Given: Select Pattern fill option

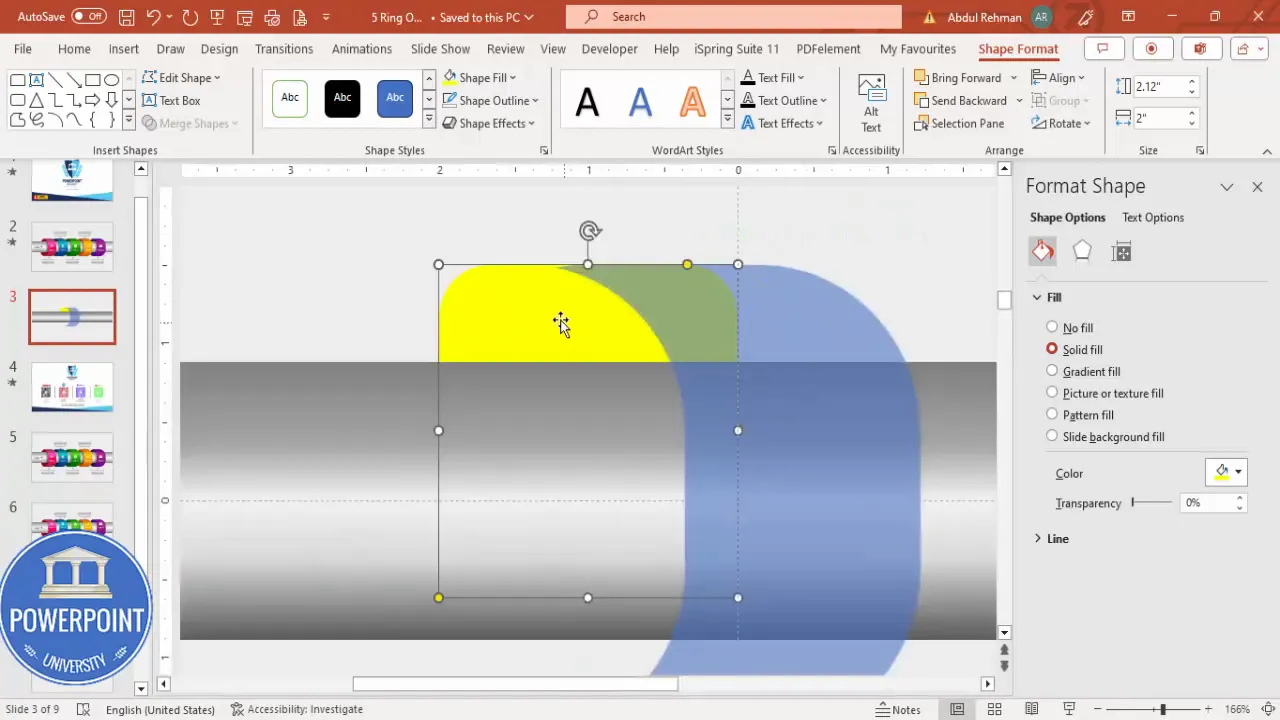Looking at the screenshot, I should tap(1080, 415).
